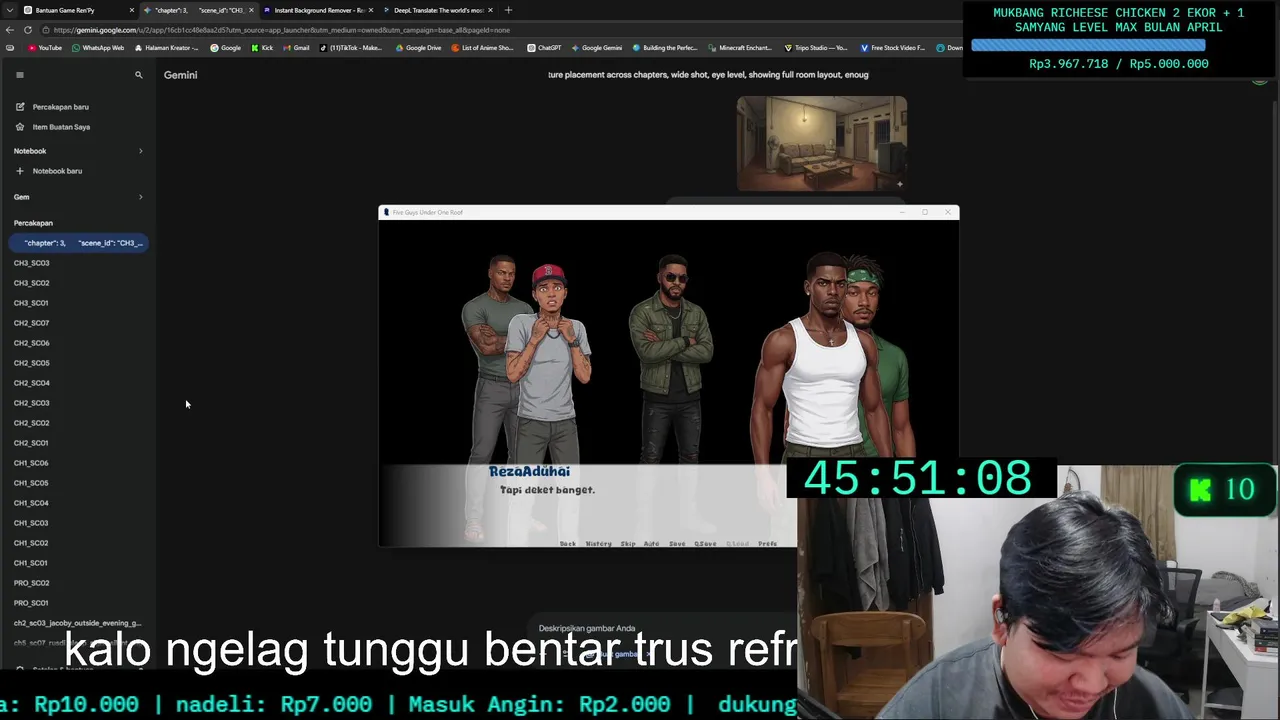Open Tripo Studio bookmark
The width and height of the screenshot is (1280, 720).
click(x=816, y=48)
